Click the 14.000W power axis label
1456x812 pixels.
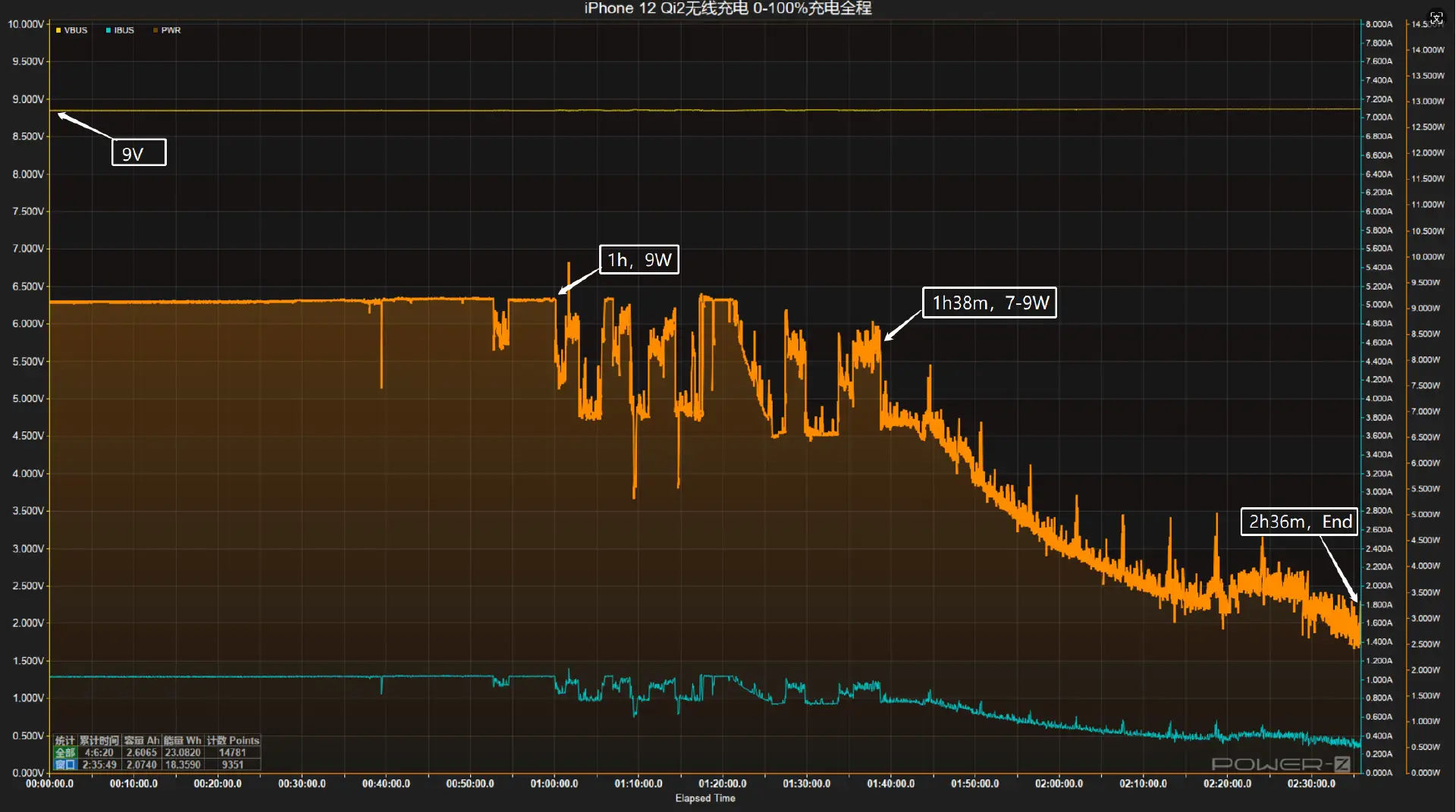point(1428,50)
